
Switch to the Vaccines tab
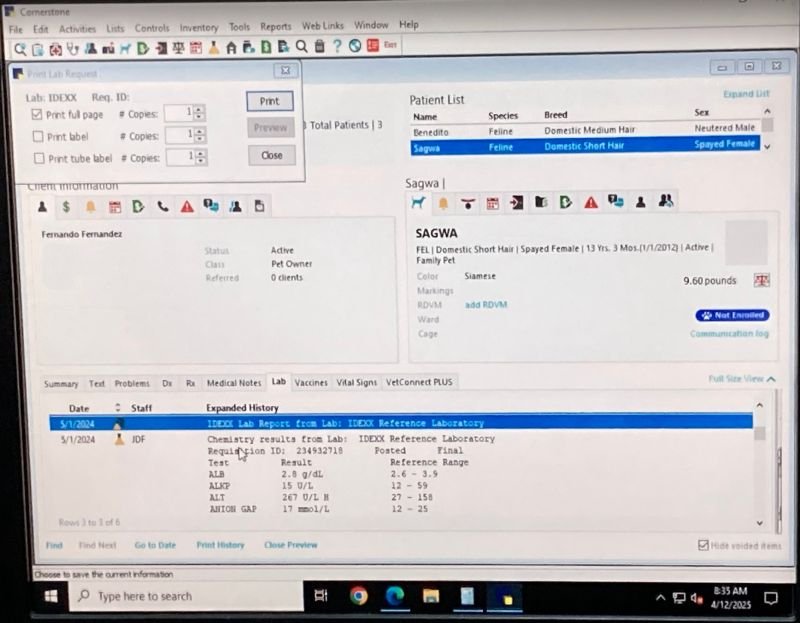pos(311,382)
